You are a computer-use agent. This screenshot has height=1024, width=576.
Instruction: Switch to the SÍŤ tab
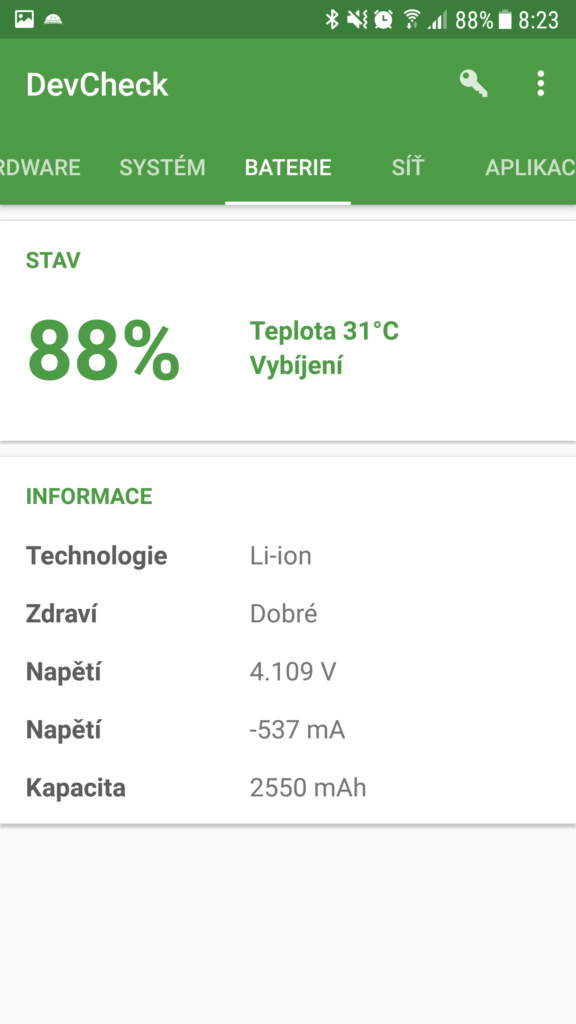(x=408, y=168)
